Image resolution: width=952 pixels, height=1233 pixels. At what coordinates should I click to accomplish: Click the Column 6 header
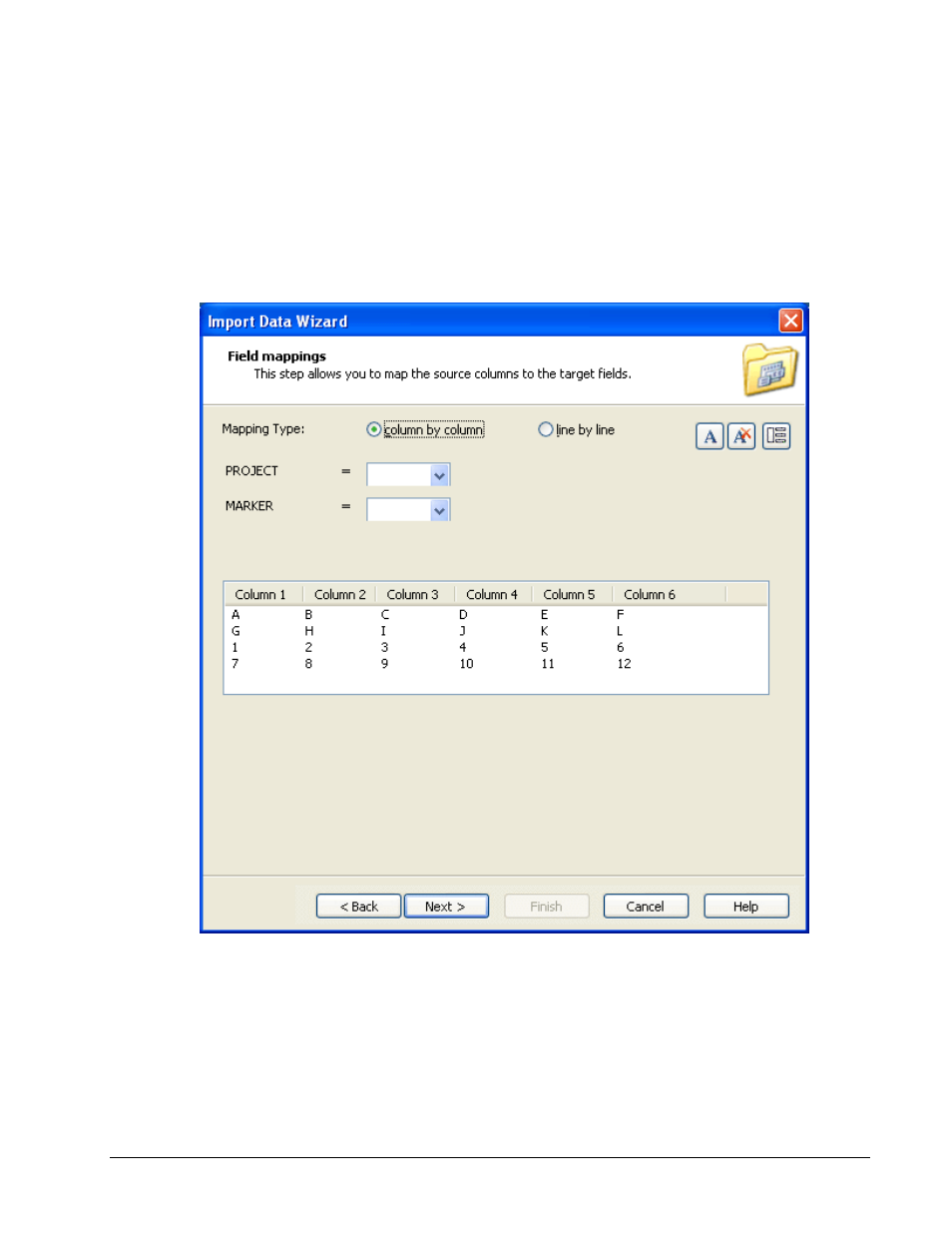(x=669, y=594)
